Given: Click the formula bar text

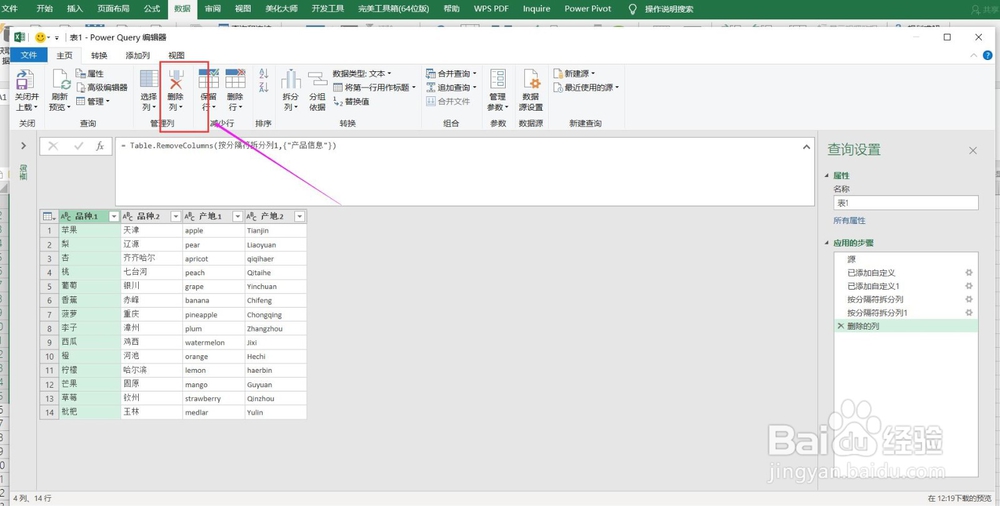Looking at the screenshot, I should click(x=228, y=145).
